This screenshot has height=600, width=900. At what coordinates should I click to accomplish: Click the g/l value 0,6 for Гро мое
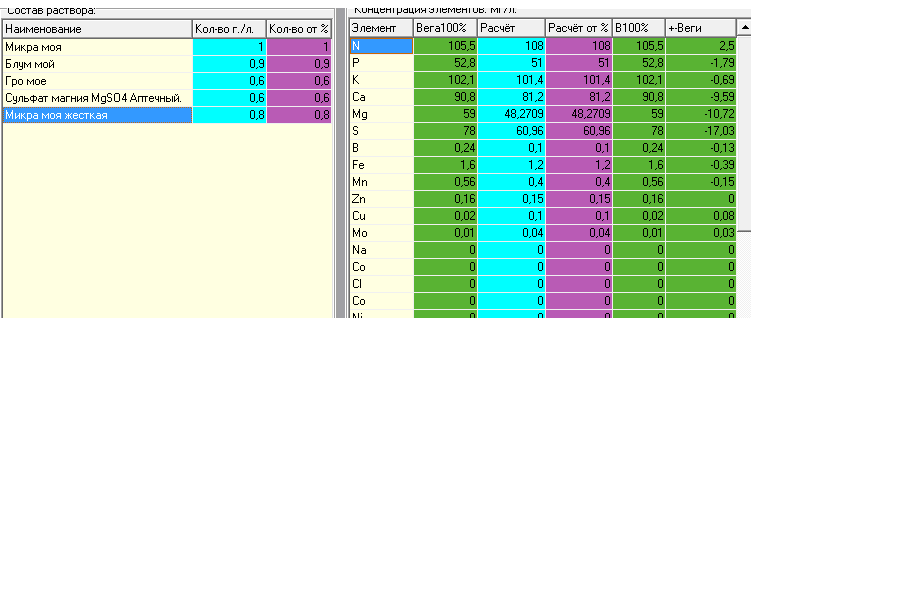229,81
